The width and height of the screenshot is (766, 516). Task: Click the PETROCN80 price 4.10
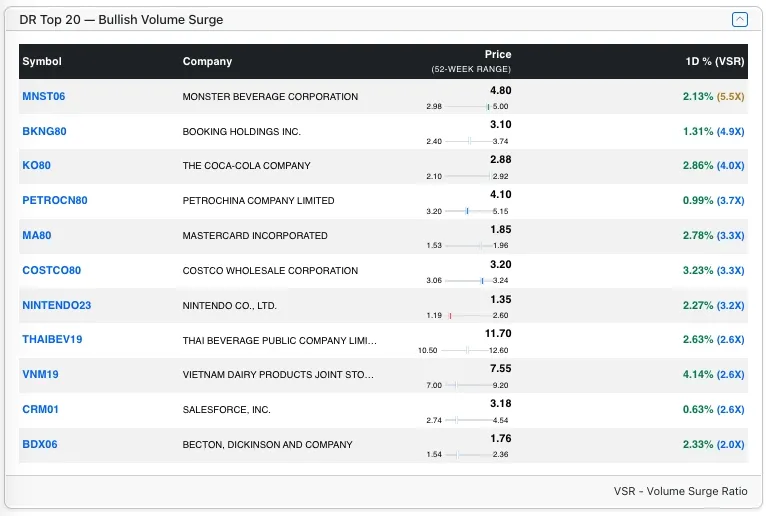click(501, 194)
